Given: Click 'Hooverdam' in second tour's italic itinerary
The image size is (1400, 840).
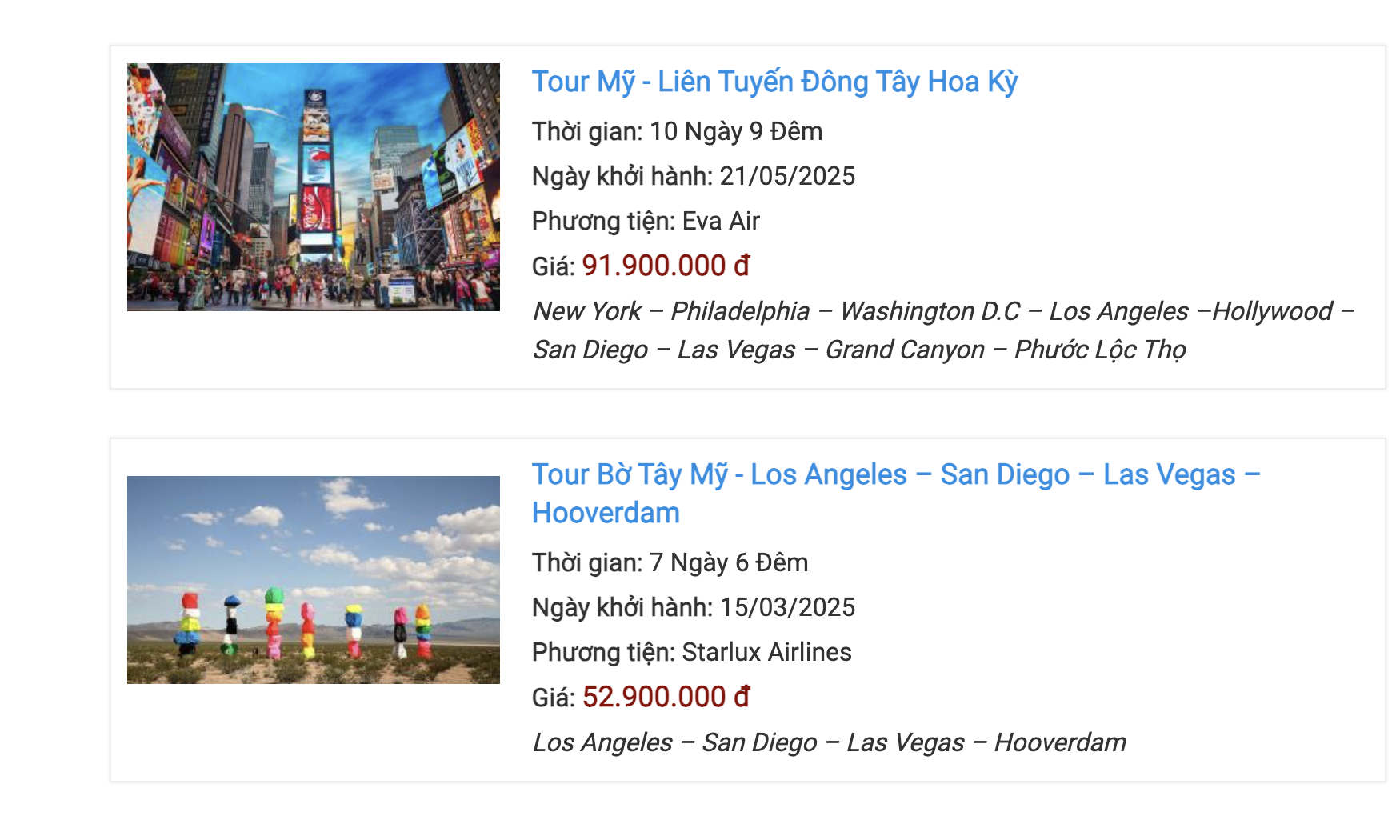Looking at the screenshot, I should pyautogui.click(x=1060, y=742).
